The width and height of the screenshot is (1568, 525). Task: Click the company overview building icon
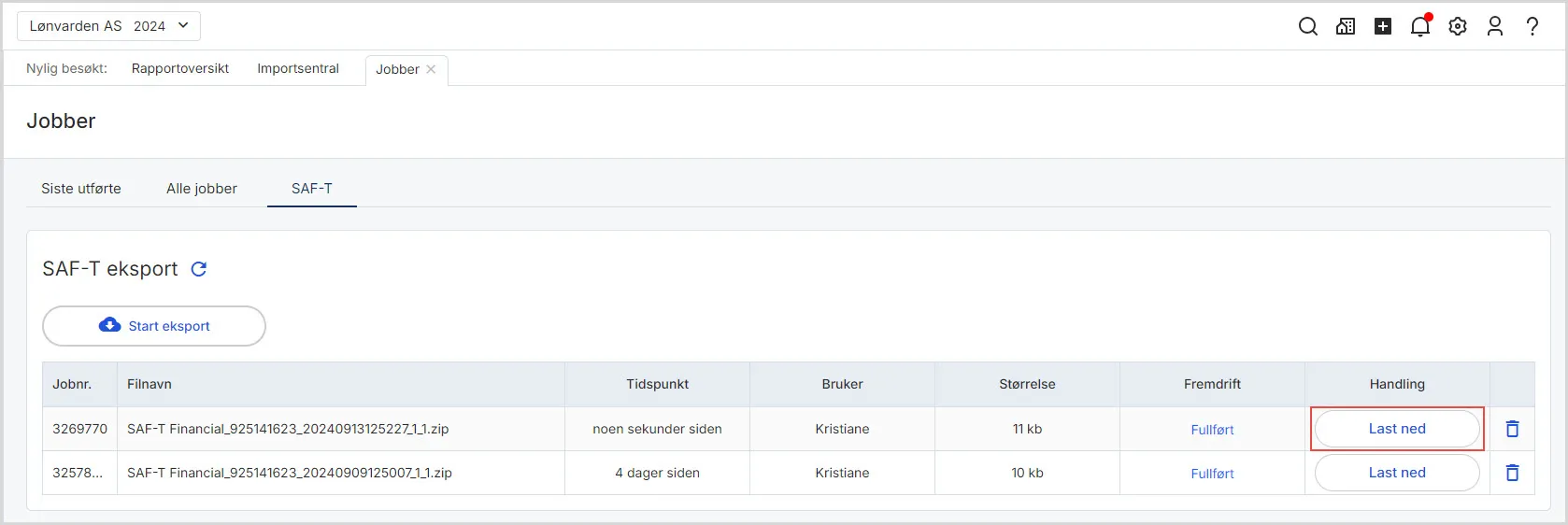pyautogui.click(x=1346, y=26)
